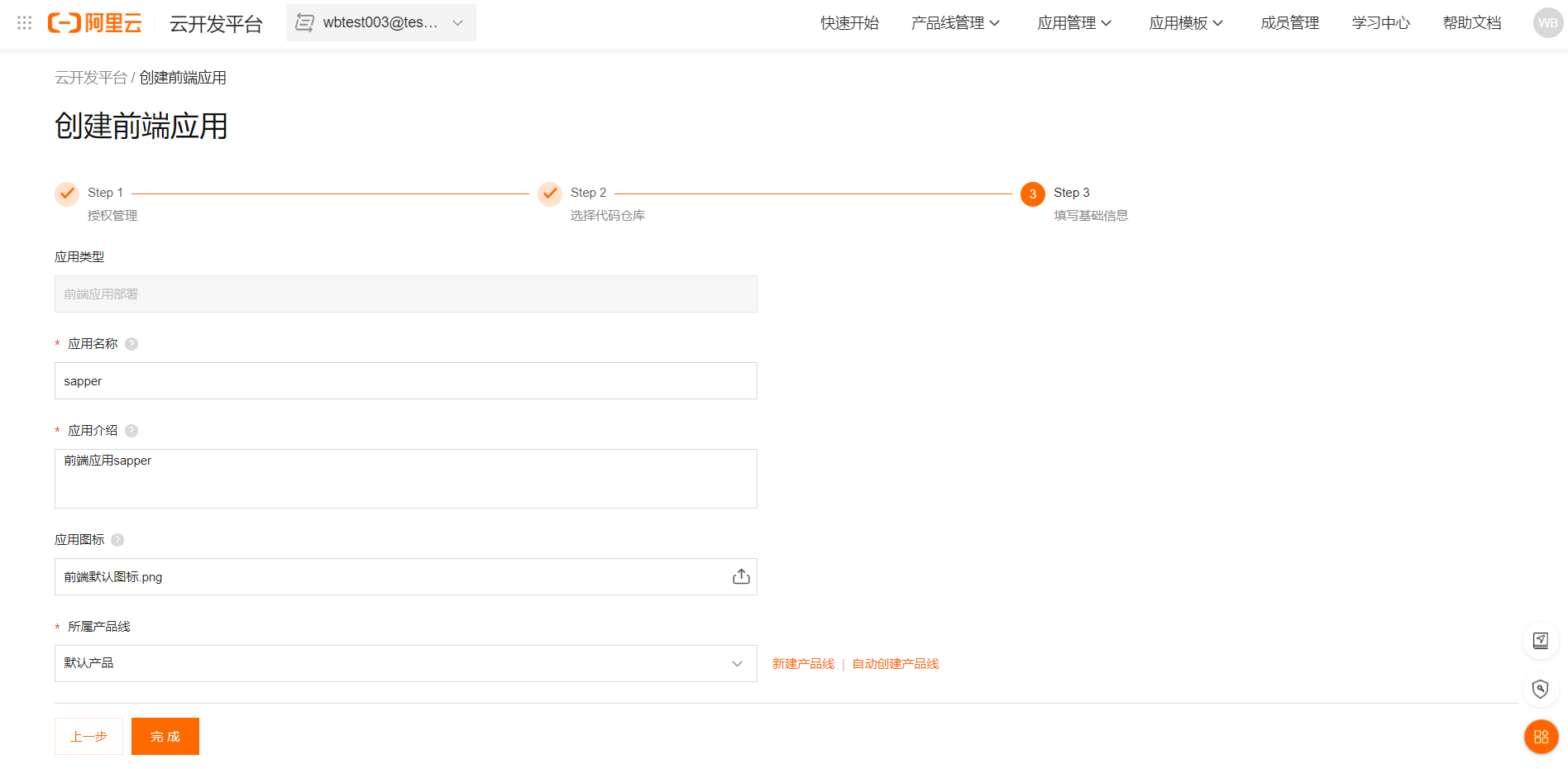Screen dimensions: 1568x769
Task: Click the shield icon on right sidebar
Action: [x=1540, y=689]
